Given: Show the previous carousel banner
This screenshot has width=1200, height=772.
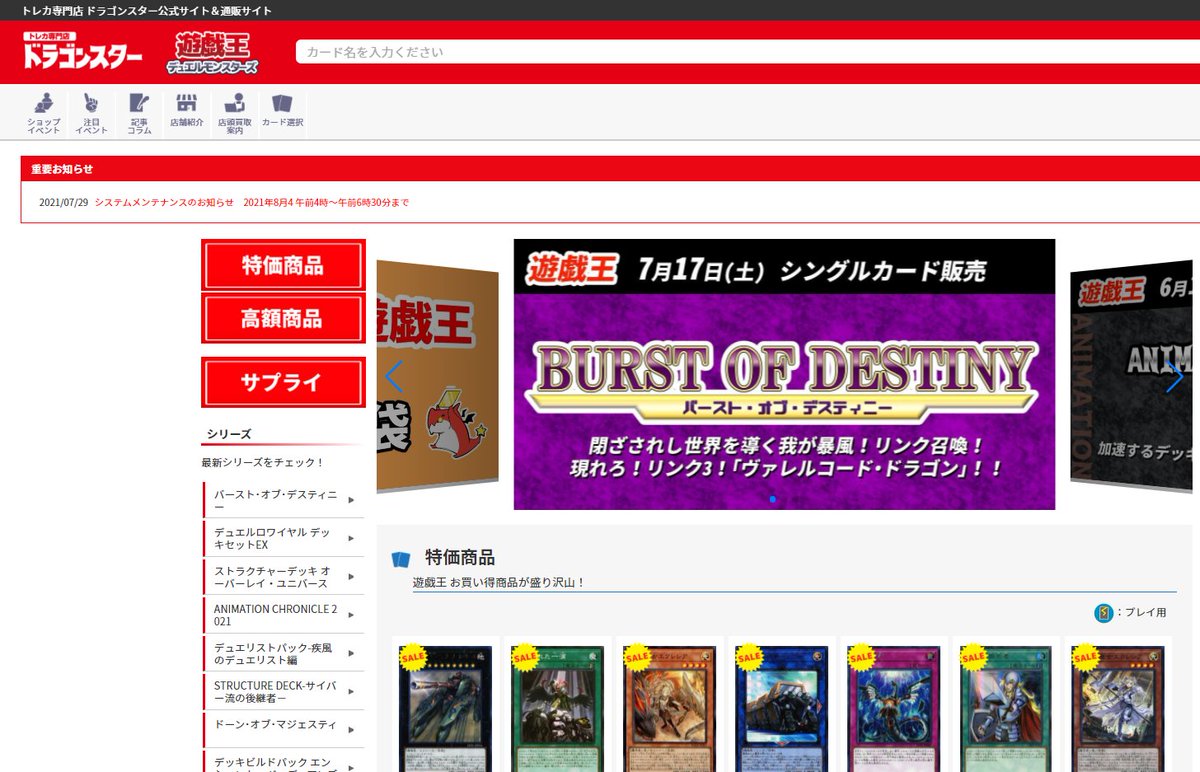Looking at the screenshot, I should [394, 377].
